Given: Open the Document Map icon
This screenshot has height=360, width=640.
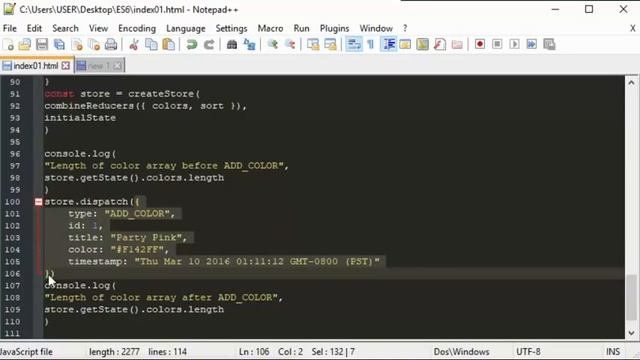Looking at the screenshot, I should click(x=422, y=44).
